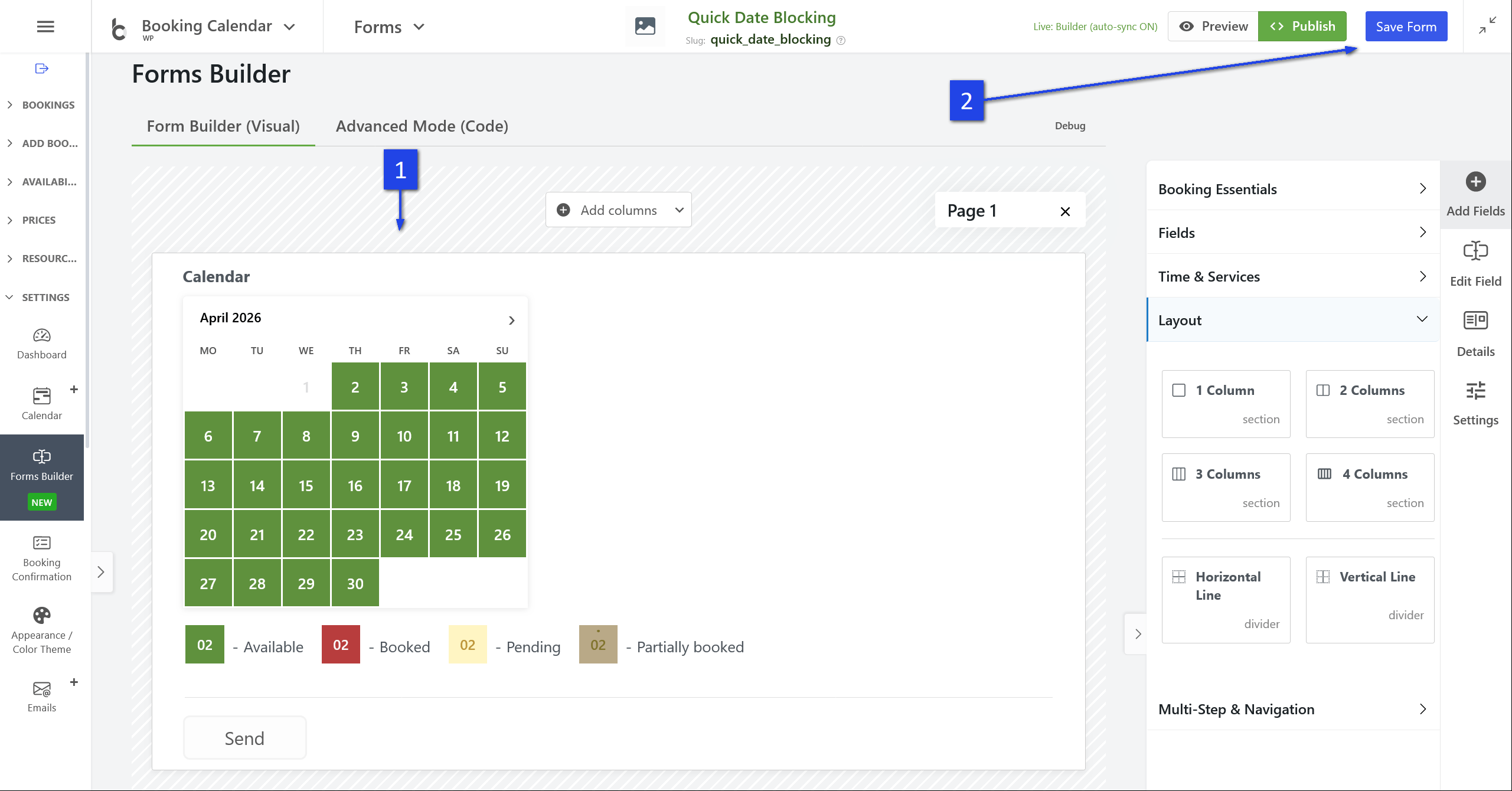Click the form image thumbnail icon
Image resolution: width=1512 pixels, height=791 pixels.
(x=645, y=27)
